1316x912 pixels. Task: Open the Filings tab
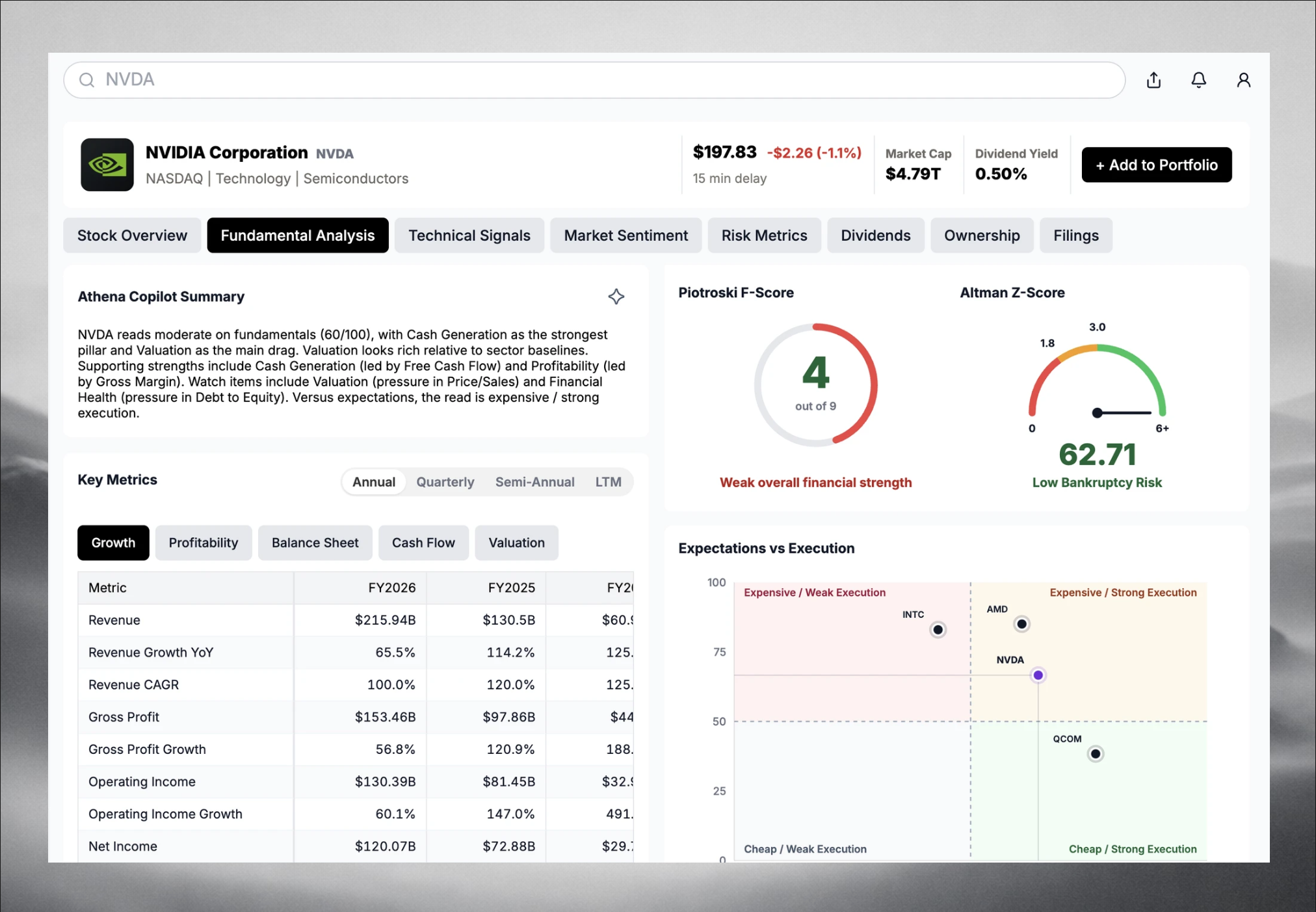[x=1076, y=235]
